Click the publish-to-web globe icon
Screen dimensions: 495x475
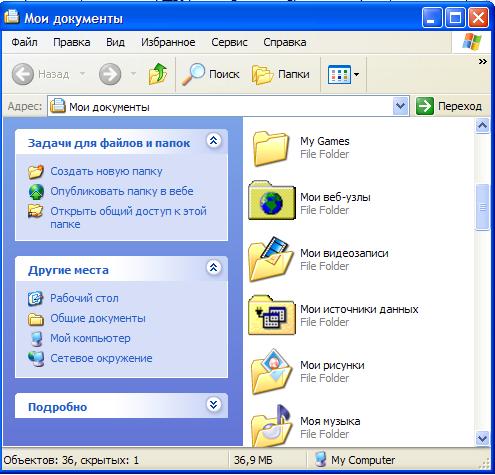[x=36, y=192]
